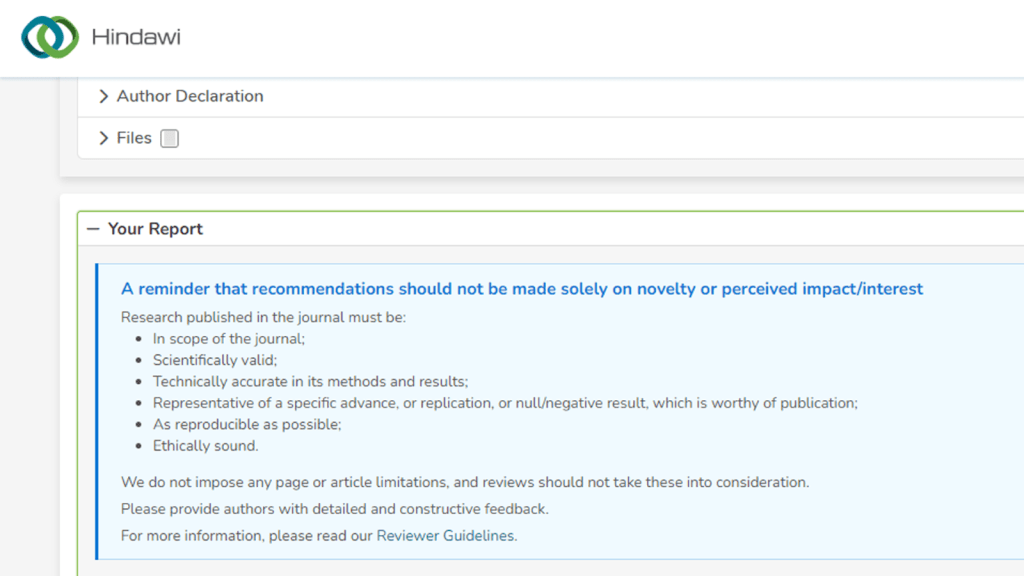Click the Hindawi wordmark text
1024x576 pixels.
click(136, 38)
